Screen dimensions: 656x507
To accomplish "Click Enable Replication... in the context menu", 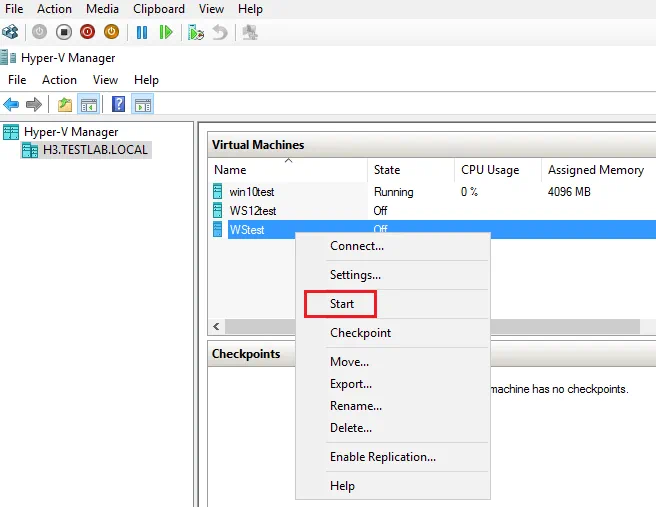I will point(383,457).
